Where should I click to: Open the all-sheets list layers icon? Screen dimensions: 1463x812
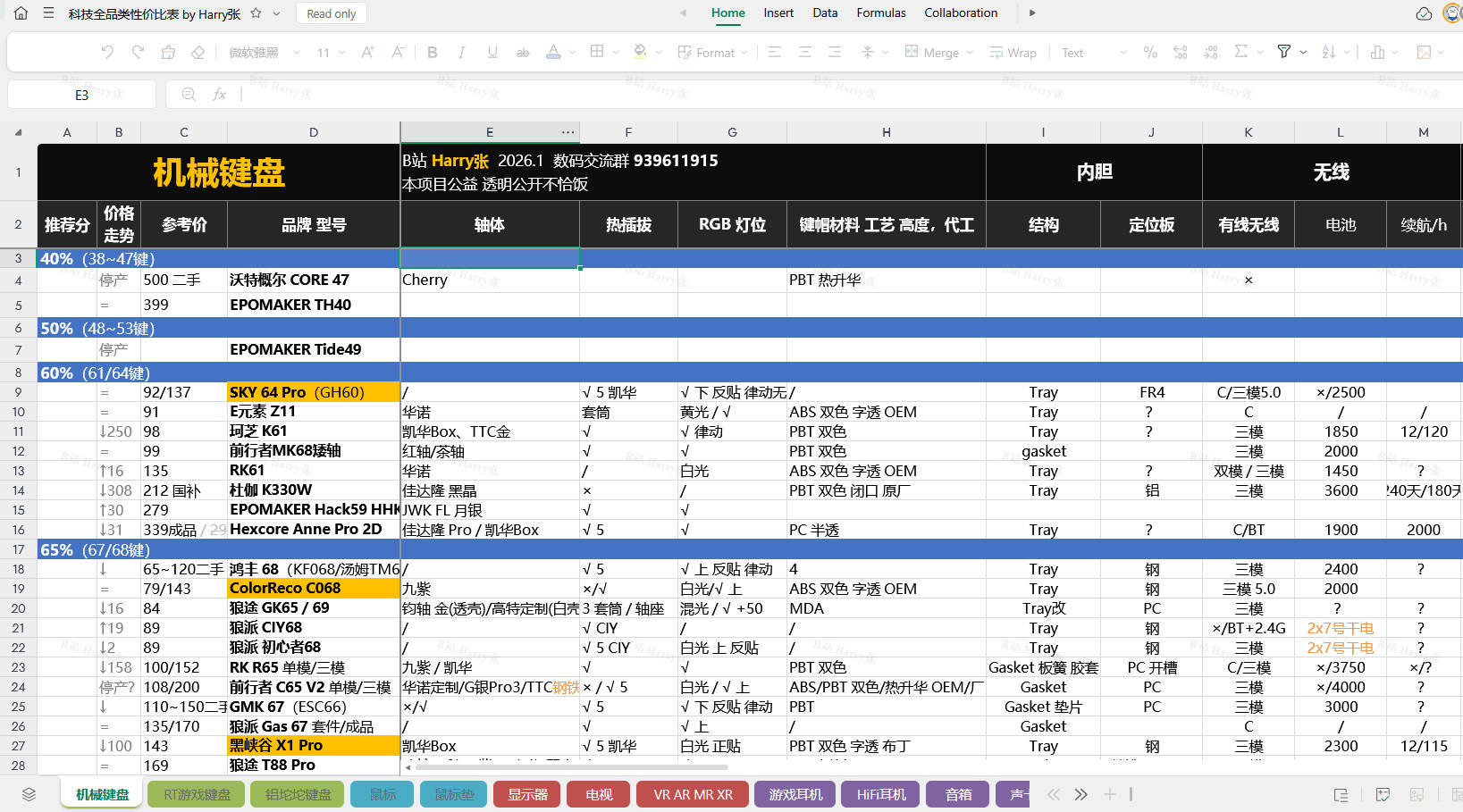pyautogui.click(x=29, y=794)
